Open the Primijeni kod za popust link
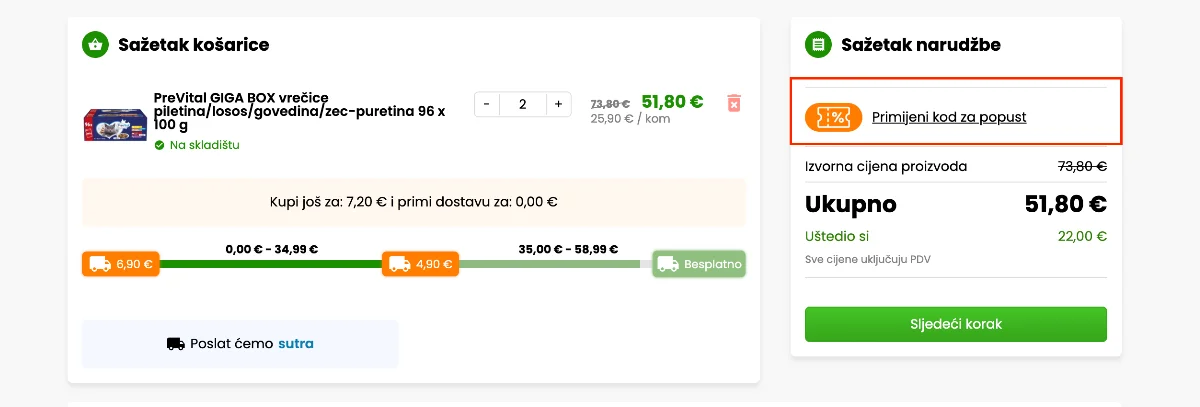This screenshot has width=1200, height=407. click(949, 117)
